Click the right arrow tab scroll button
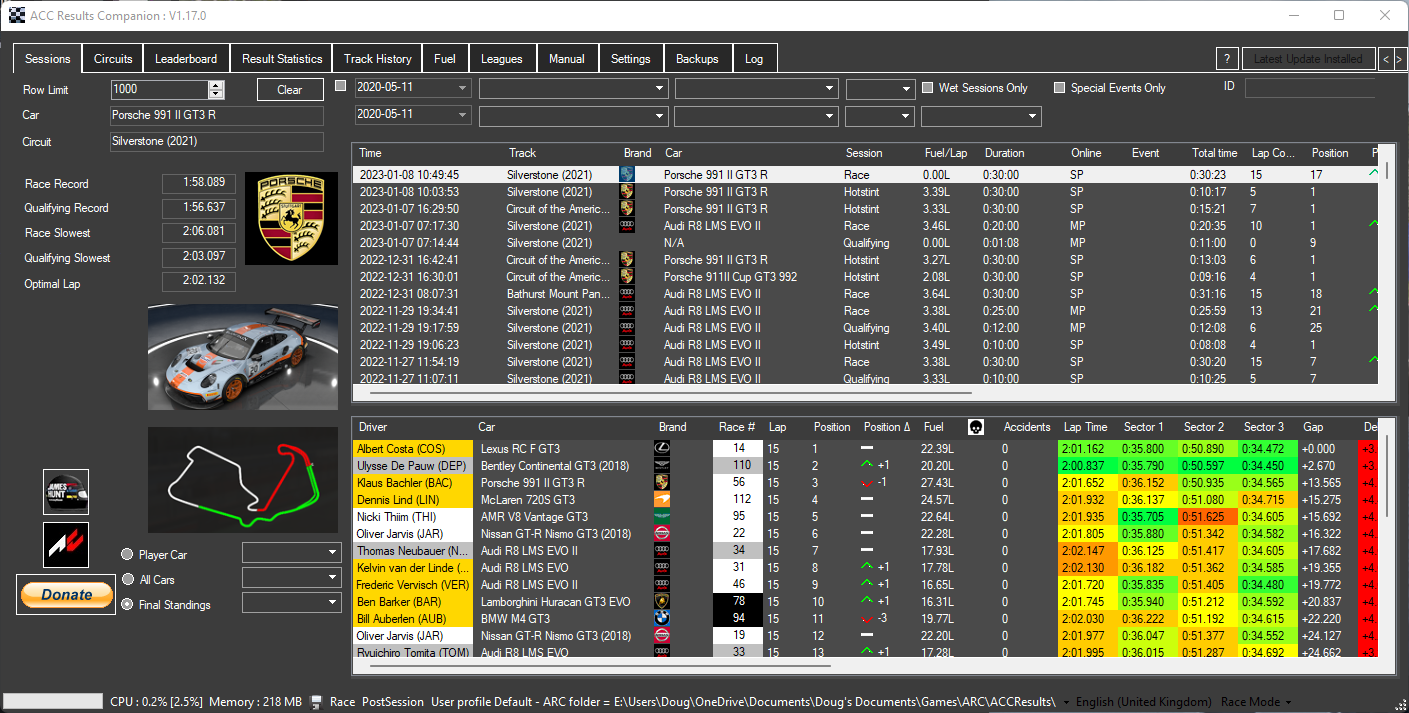1409x713 pixels. [x=1400, y=59]
